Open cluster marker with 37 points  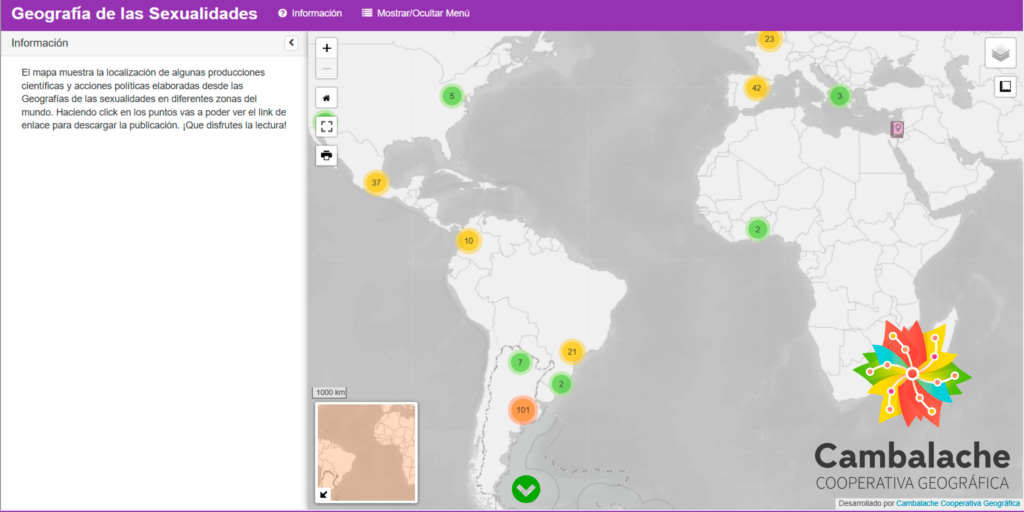376,182
